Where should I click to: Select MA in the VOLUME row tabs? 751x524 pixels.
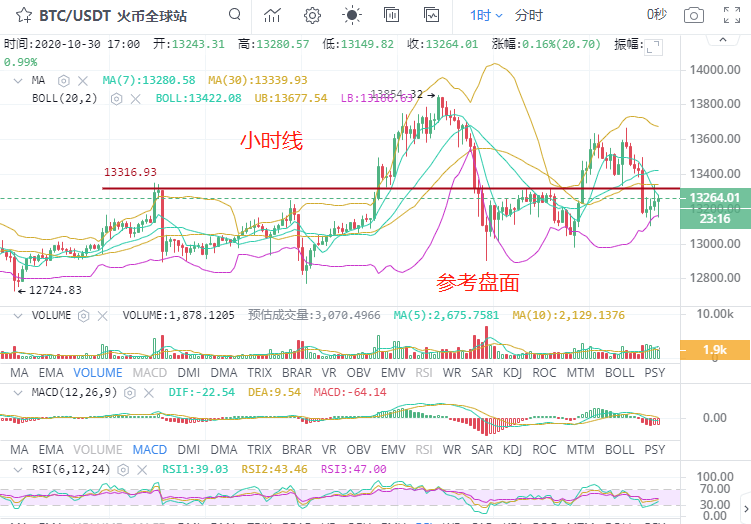tap(19, 373)
